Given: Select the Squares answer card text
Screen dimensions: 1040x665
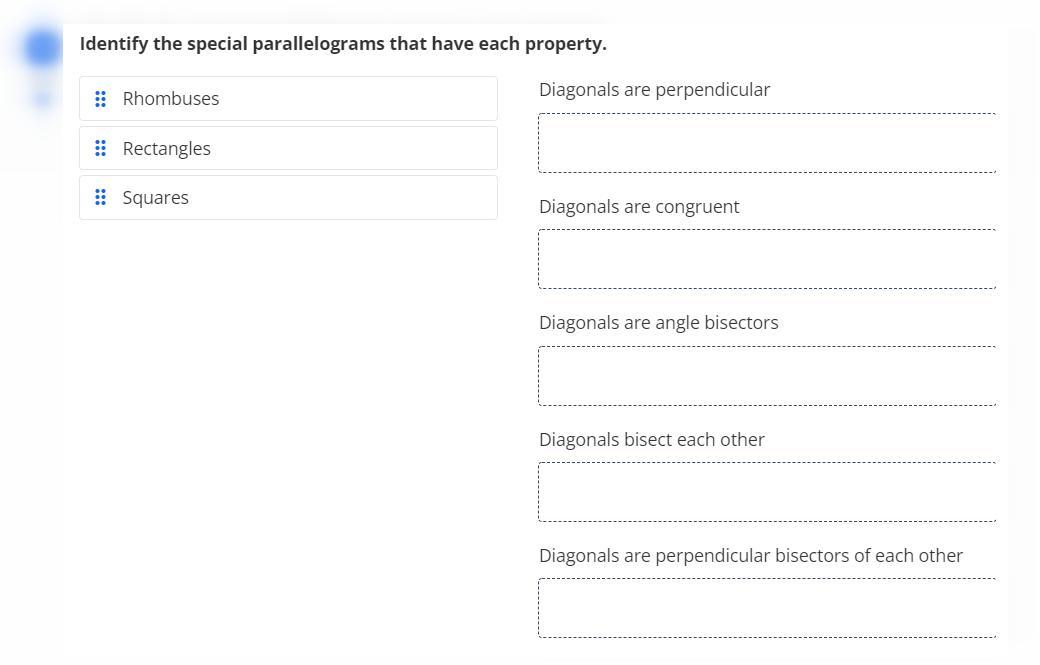Looking at the screenshot, I should (x=156, y=198).
